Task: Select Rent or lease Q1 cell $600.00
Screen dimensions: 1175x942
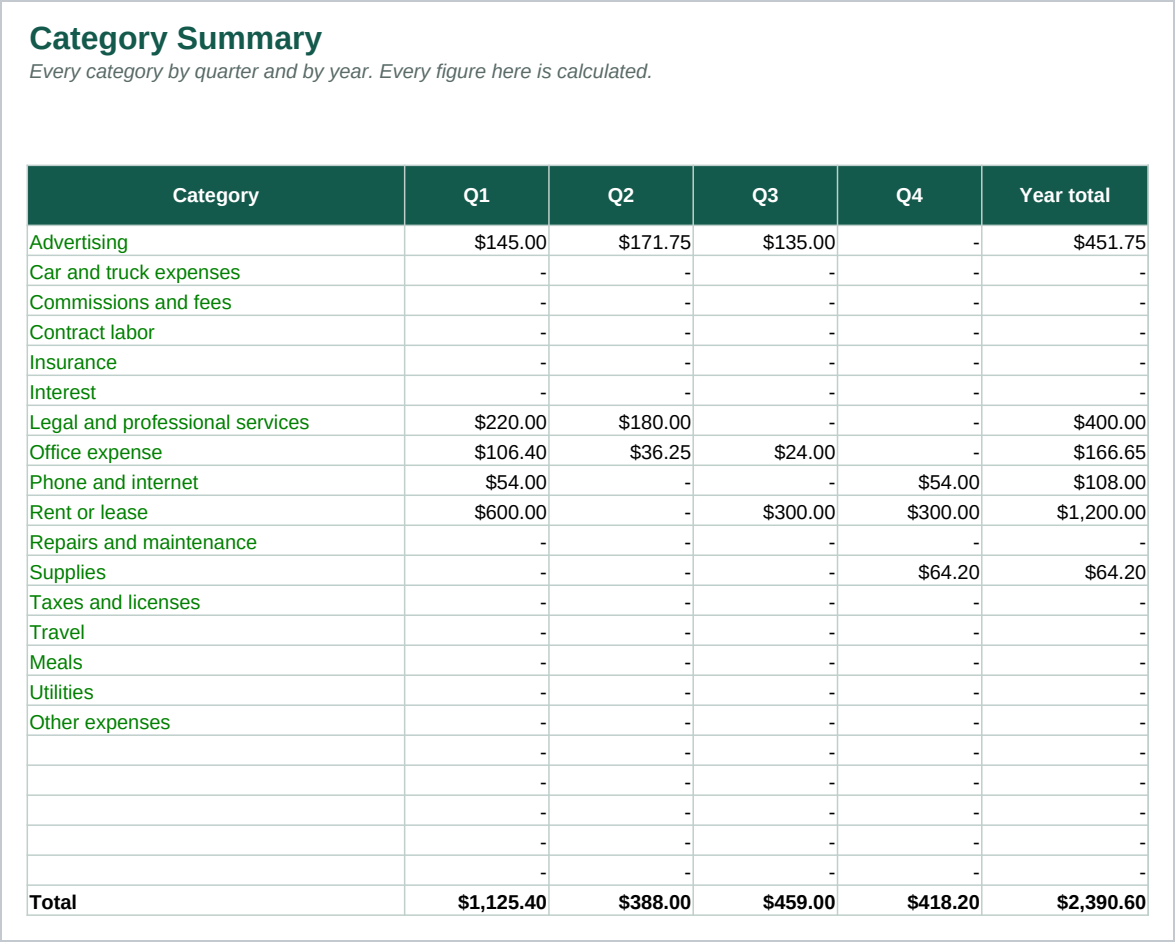Action: coord(477,511)
